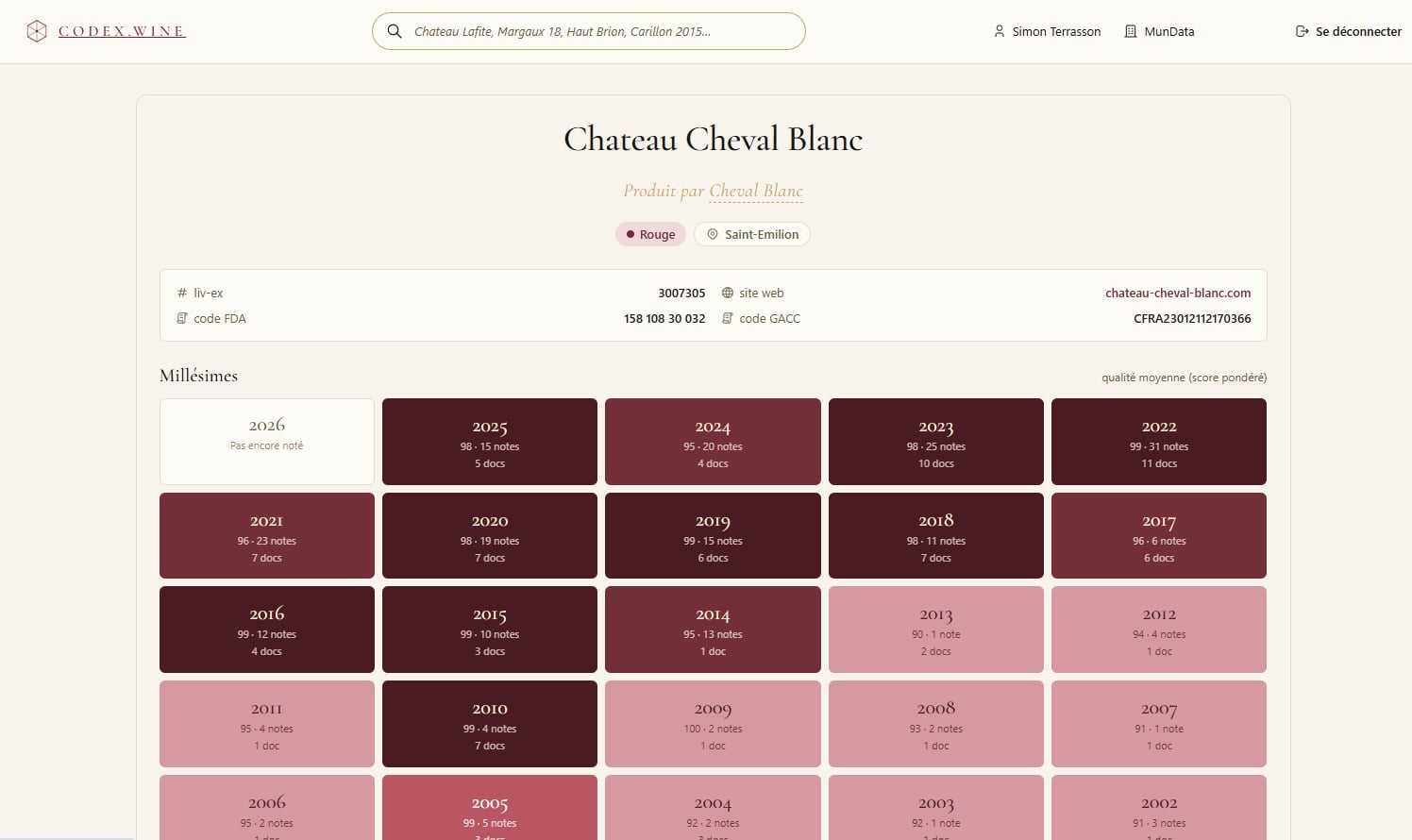This screenshot has height=840, width=1412.
Task: Open the 2003 vintage card
Action: pyautogui.click(x=936, y=808)
